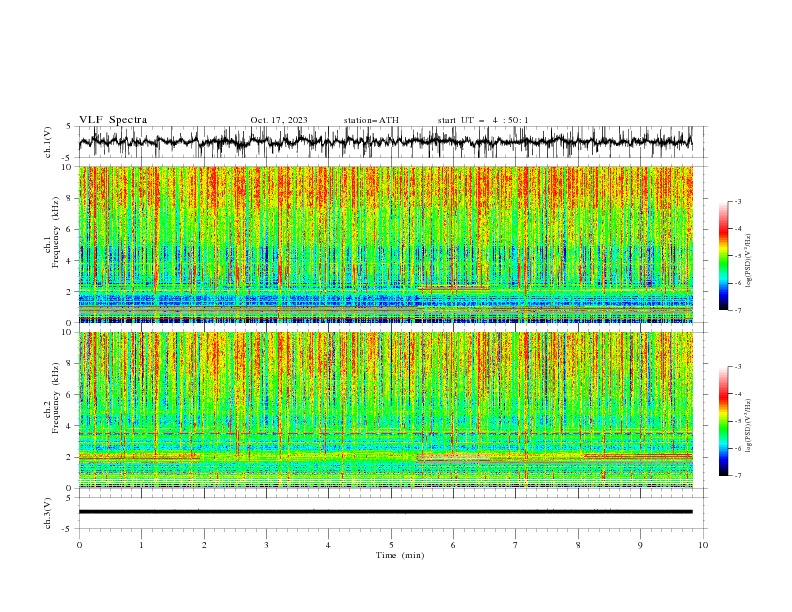Click time axis tick label 10

pos(703,545)
